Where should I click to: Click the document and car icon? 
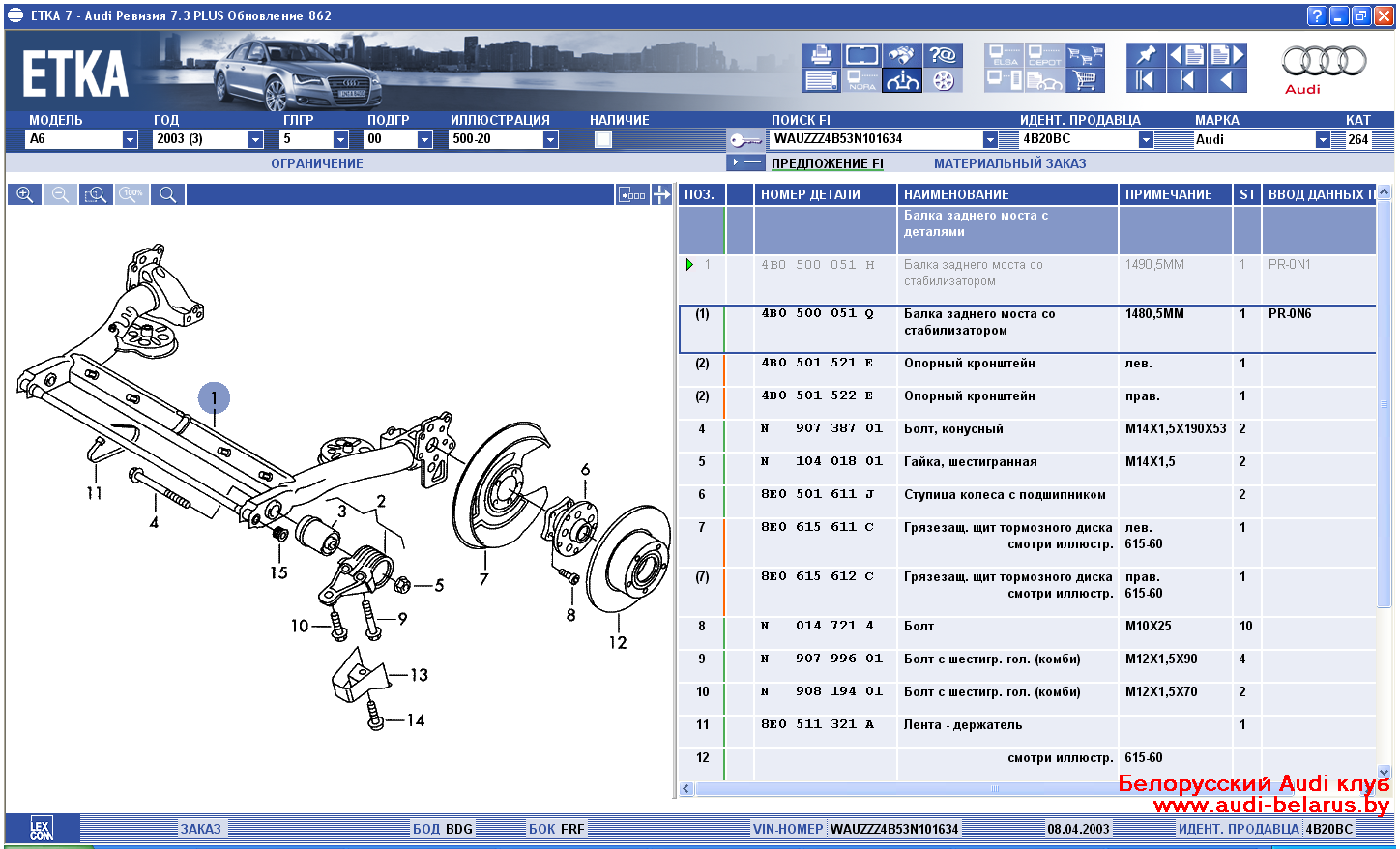pyautogui.click(x=1044, y=80)
